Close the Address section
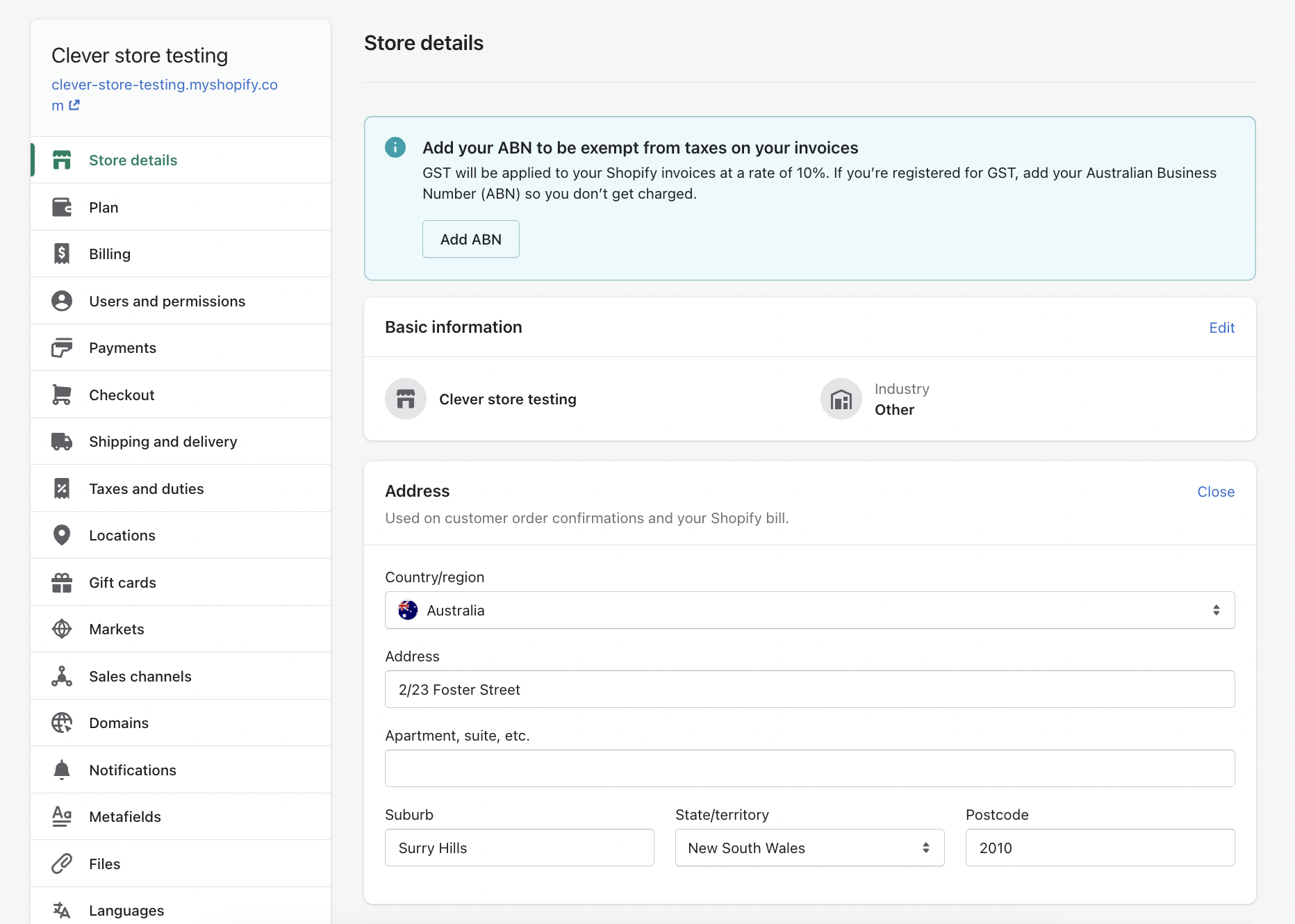The width and height of the screenshot is (1295, 924). (1215, 492)
